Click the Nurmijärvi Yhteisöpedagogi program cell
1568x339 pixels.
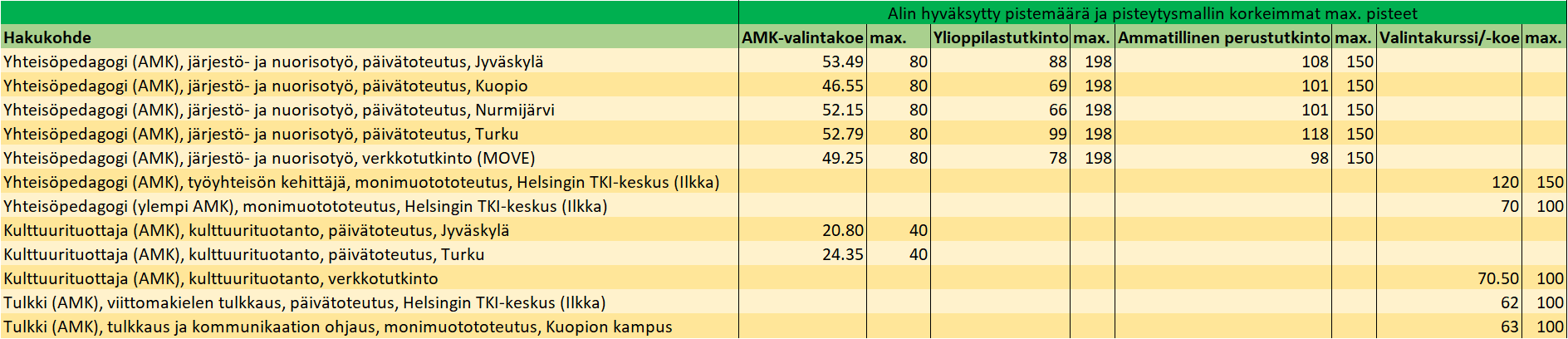pos(370,110)
